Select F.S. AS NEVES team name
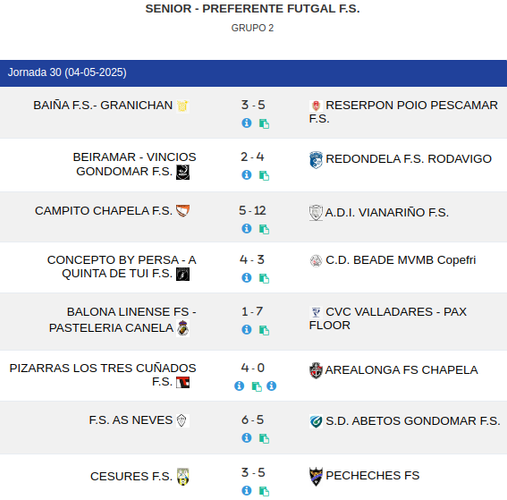Viewport: 507px width, 500px height. (x=131, y=420)
